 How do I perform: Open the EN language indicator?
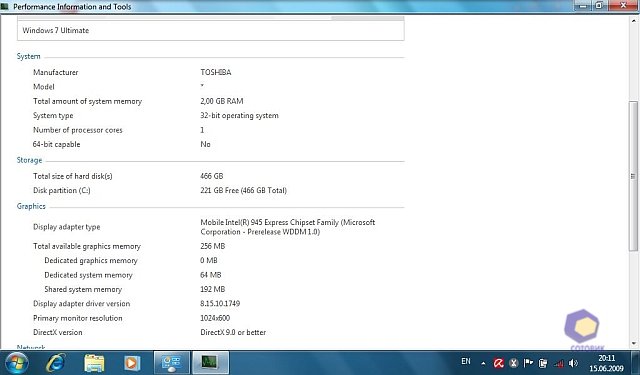pyautogui.click(x=466, y=361)
